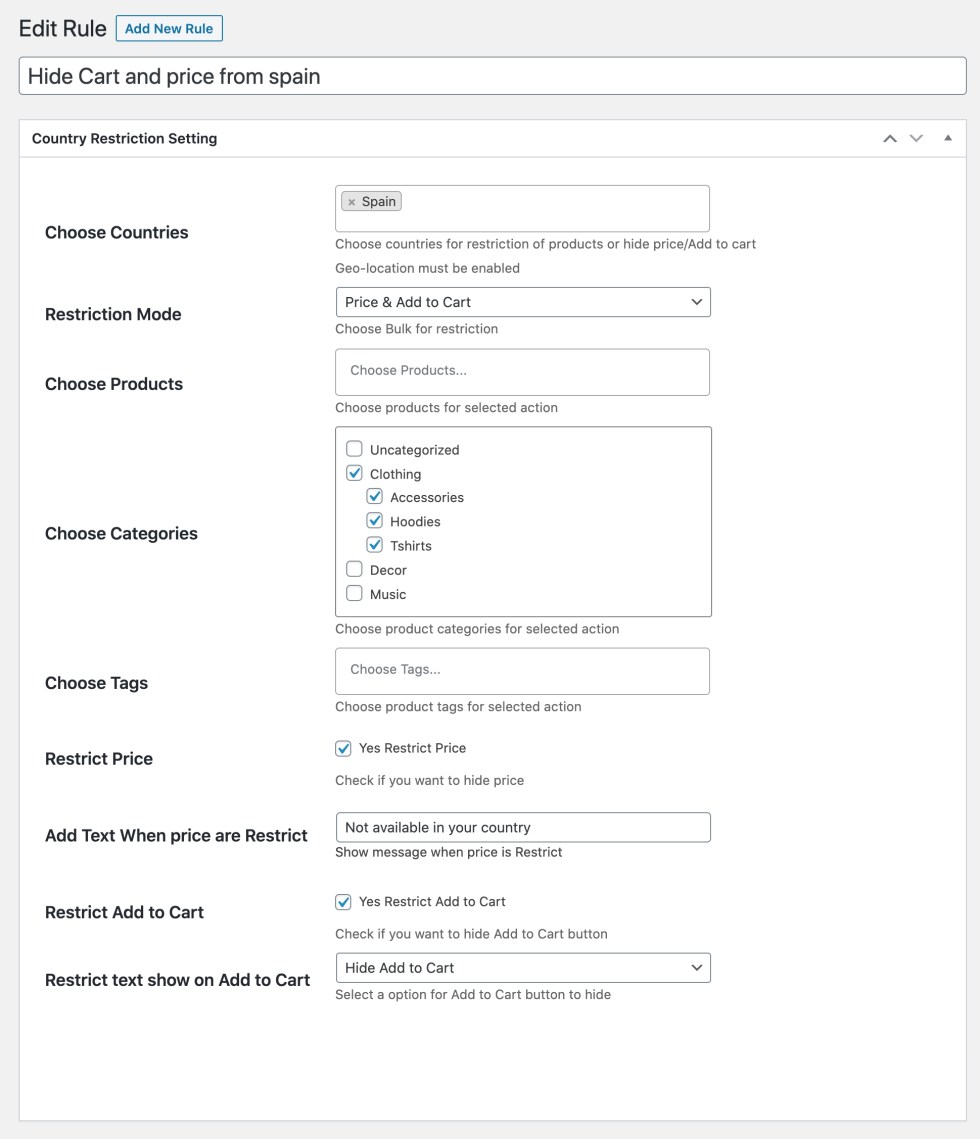980x1139 pixels.
Task: Collapse the Country Restriction Setting panel
Action: click(x=948, y=139)
